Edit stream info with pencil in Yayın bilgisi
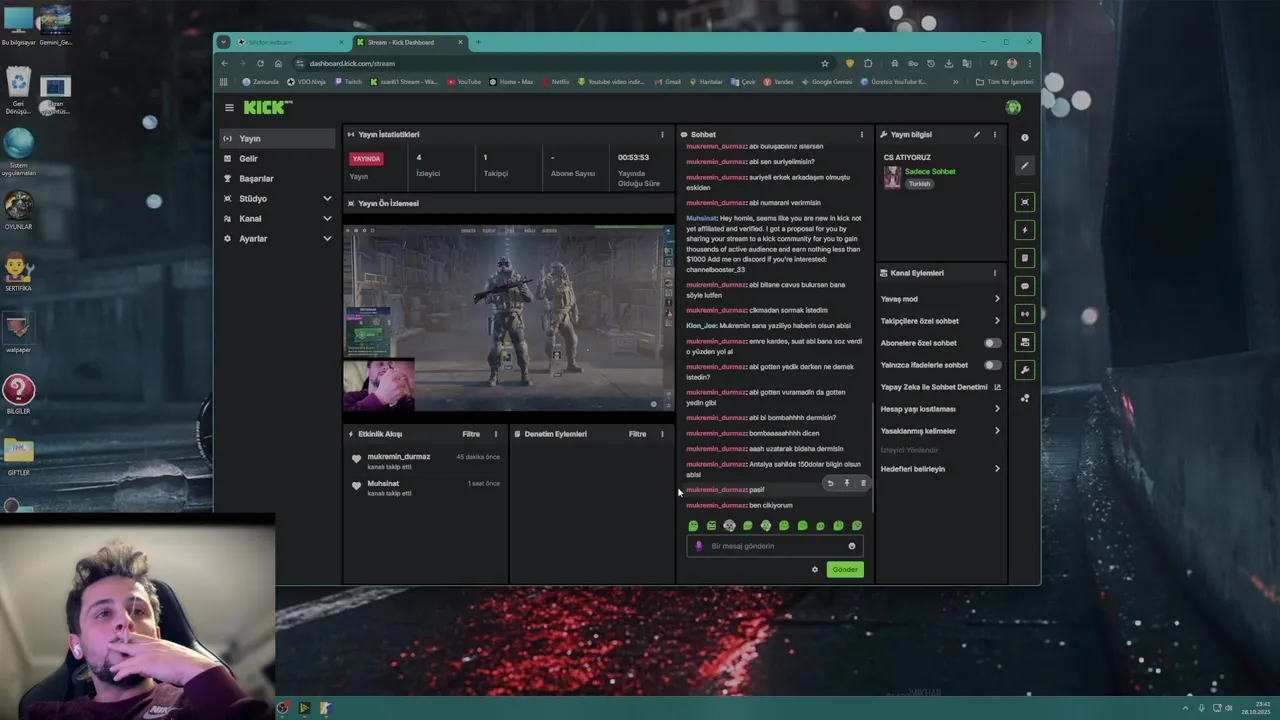Screen dimensions: 1280x720 (977, 134)
